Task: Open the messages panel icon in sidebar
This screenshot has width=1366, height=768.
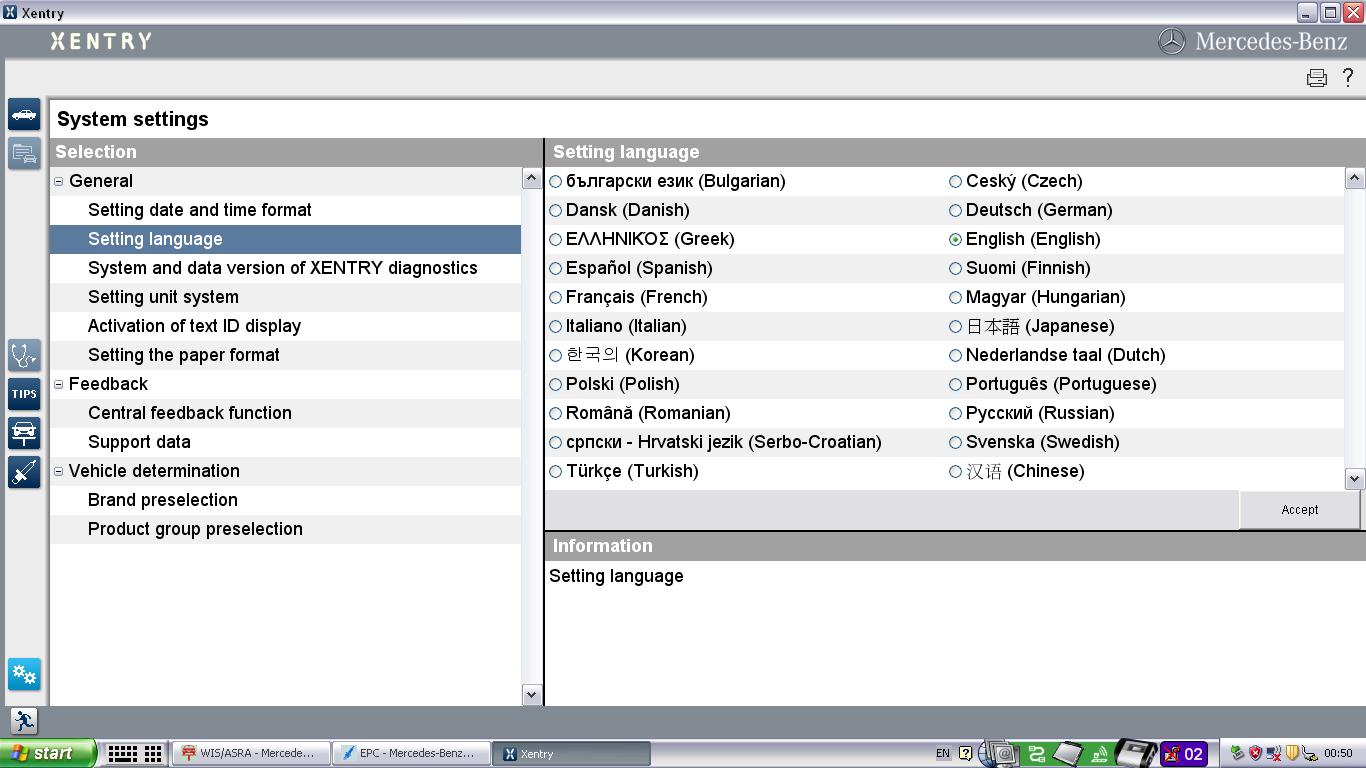Action: (x=23, y=154)
